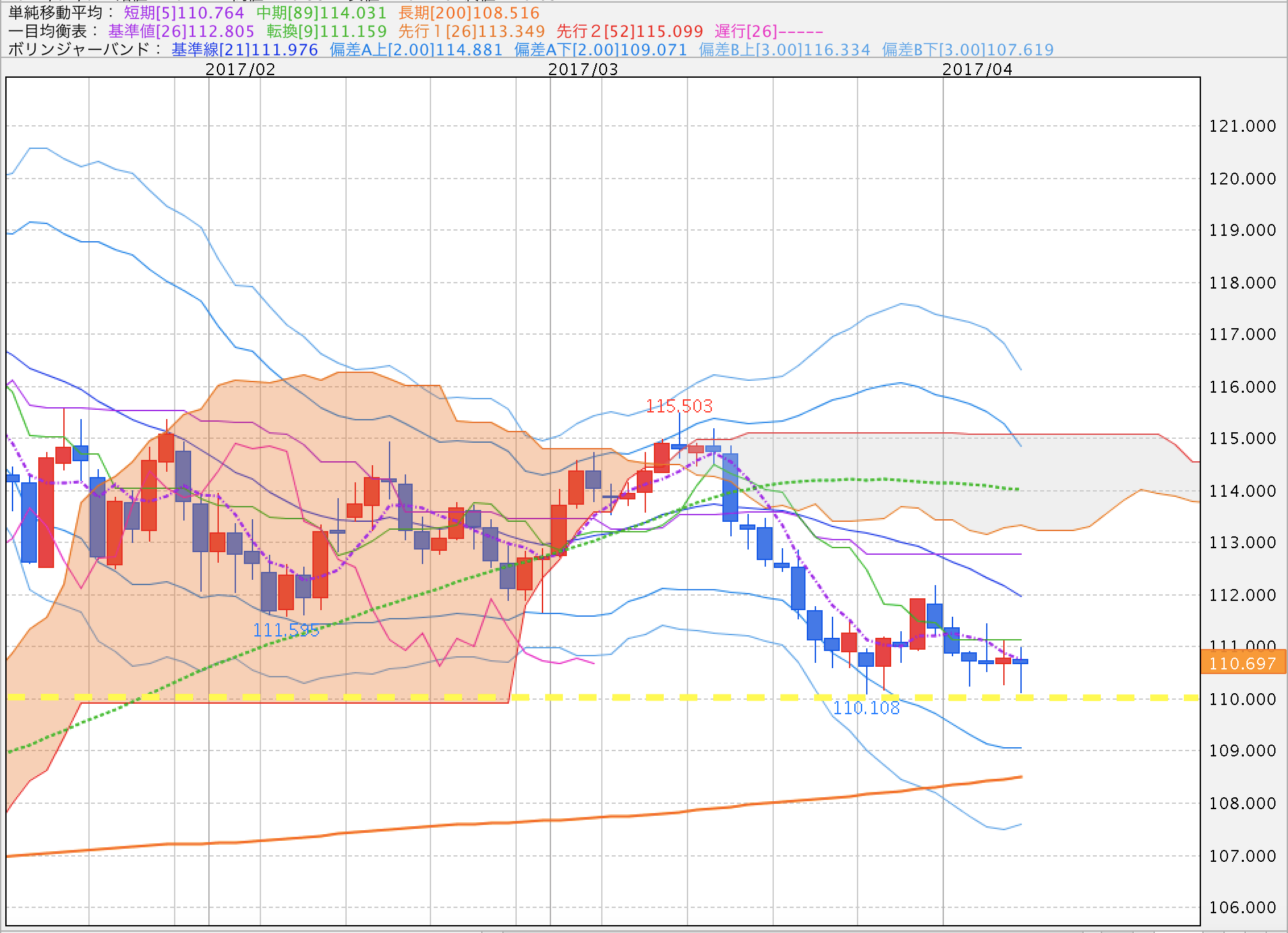The image size is (1288, 933).
Task: Select the 2017/03 date label
Action: (583, 69)
